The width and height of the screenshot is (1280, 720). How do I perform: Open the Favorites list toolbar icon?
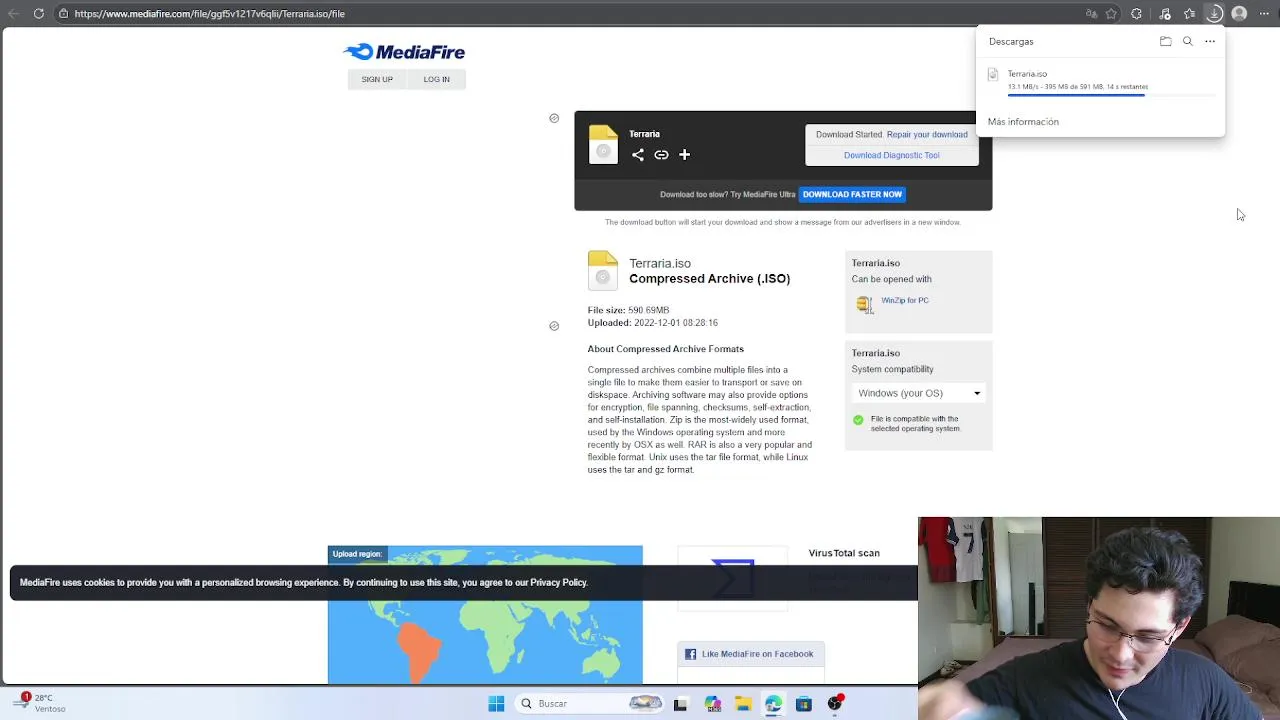tap(1189, 13)
